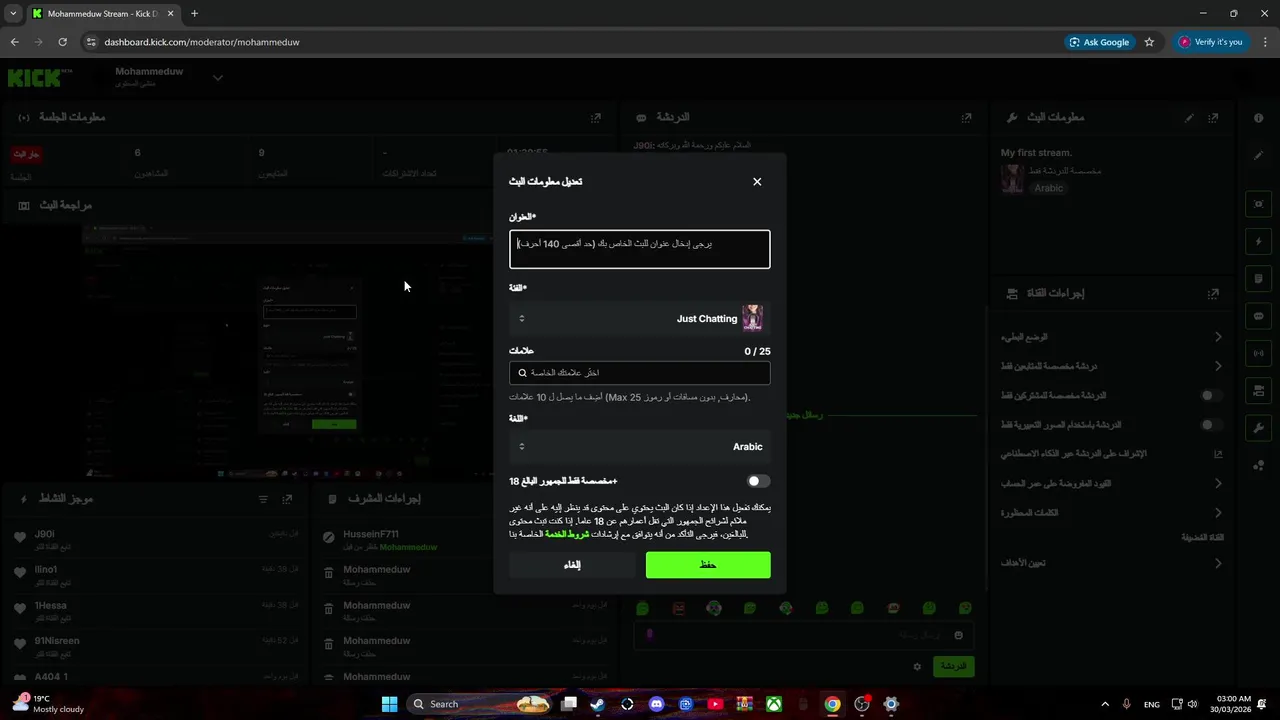Expand the Mohammeduw channel switcher chevron

tap(217, 78)
